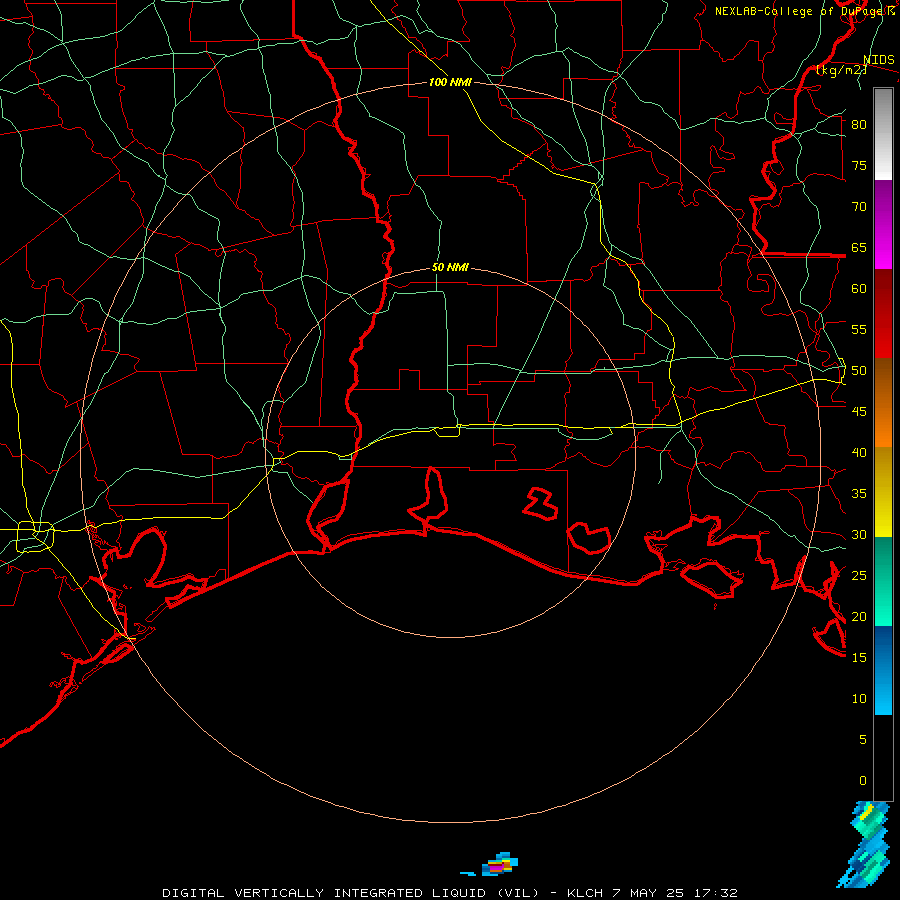
Task: Click the NIDS label above the scale
Action: point(878,60)
